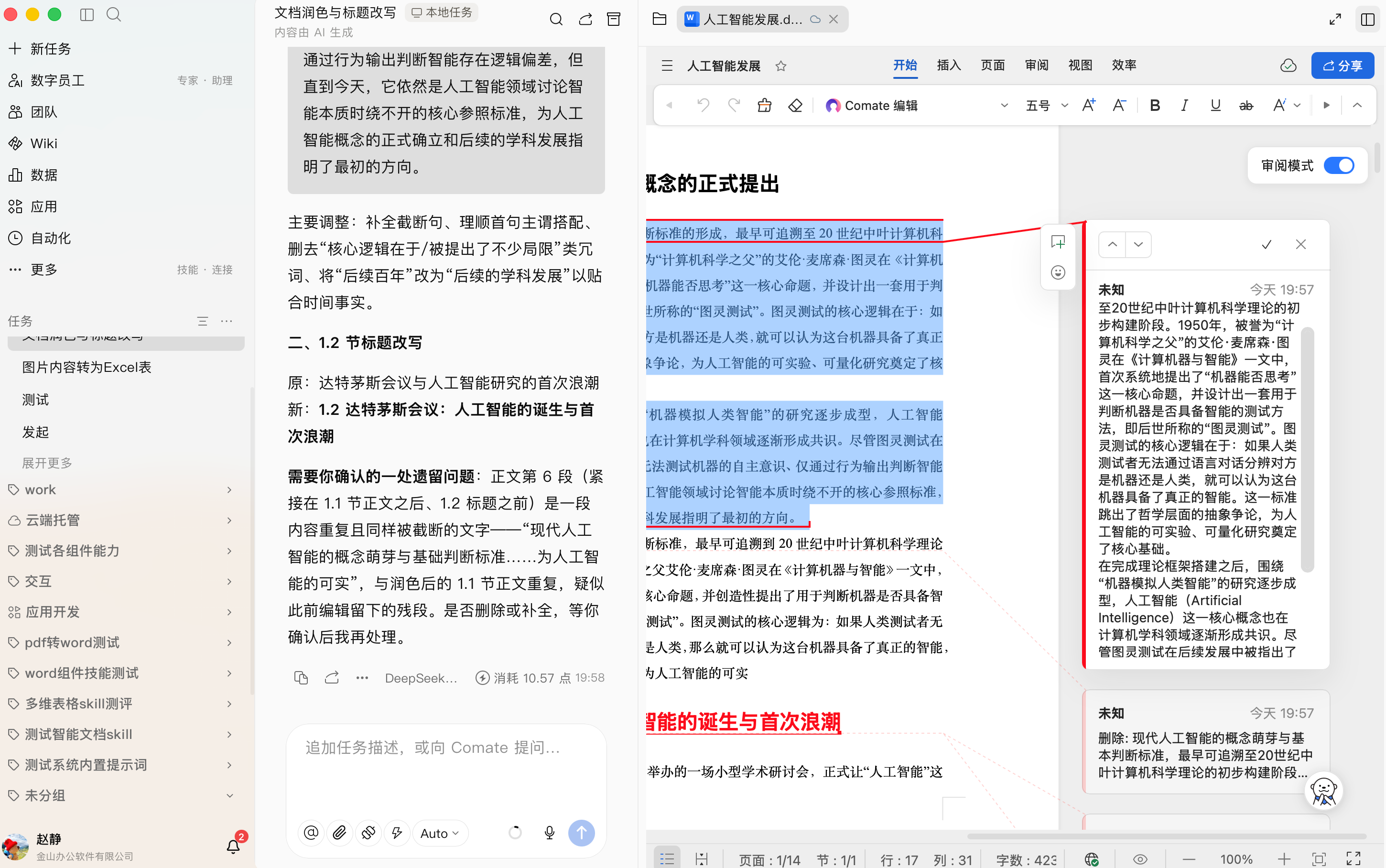Viewport: 1386px width, 868px height.
Task: Click the undo arrow in document toolbar
Action: click(703, 105)
